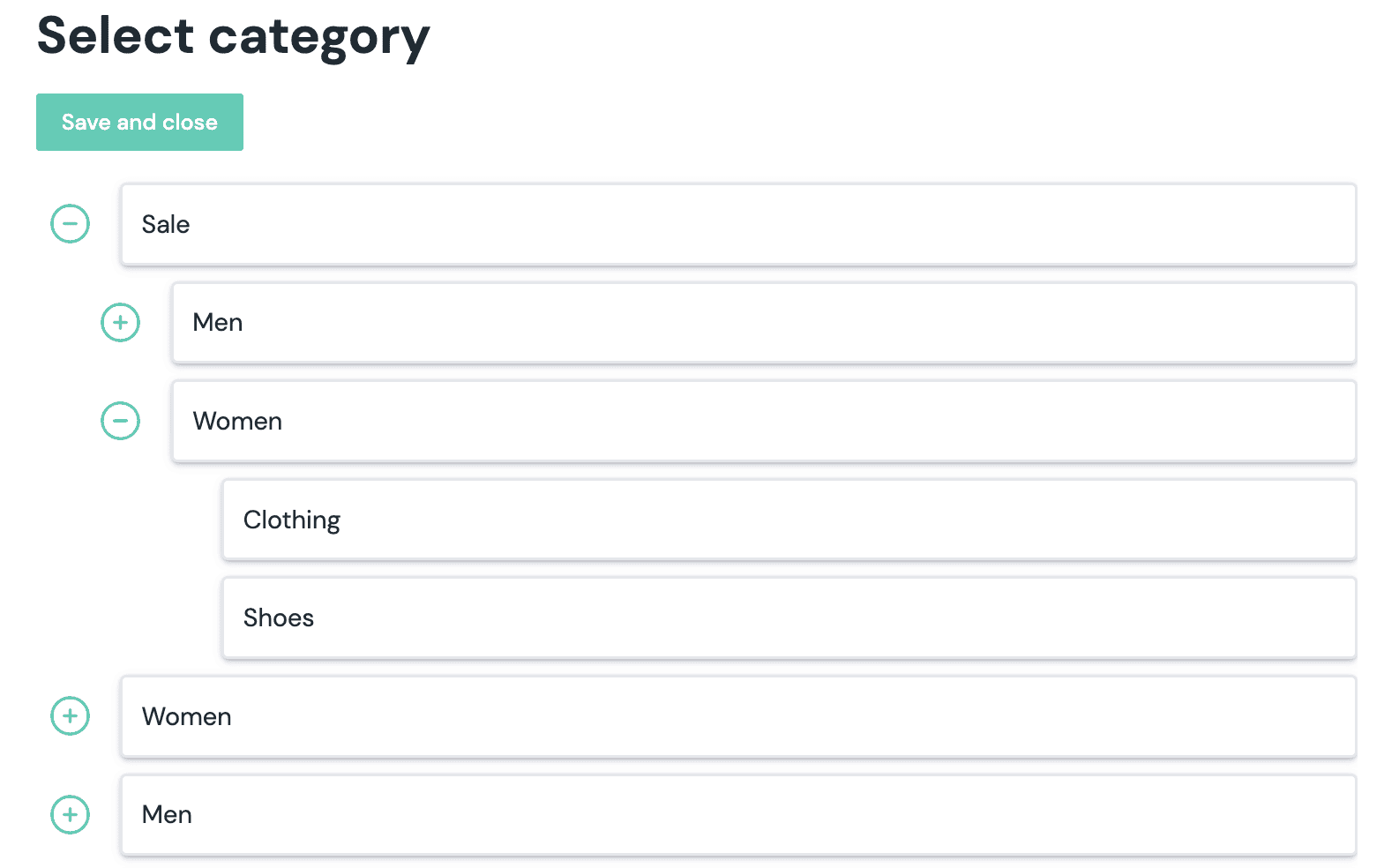Collapse the Sale category tree
This screenshot has height=868, width=1399.
point(70,224)
